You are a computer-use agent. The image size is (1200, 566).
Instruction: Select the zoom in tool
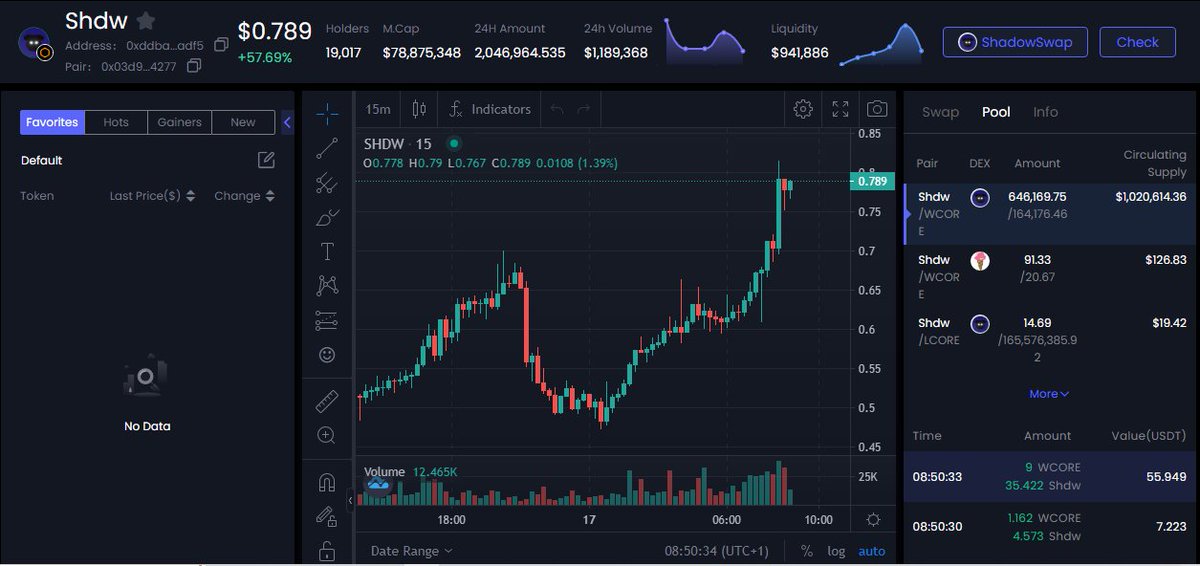pyautogui.click(x=327, y=435)
